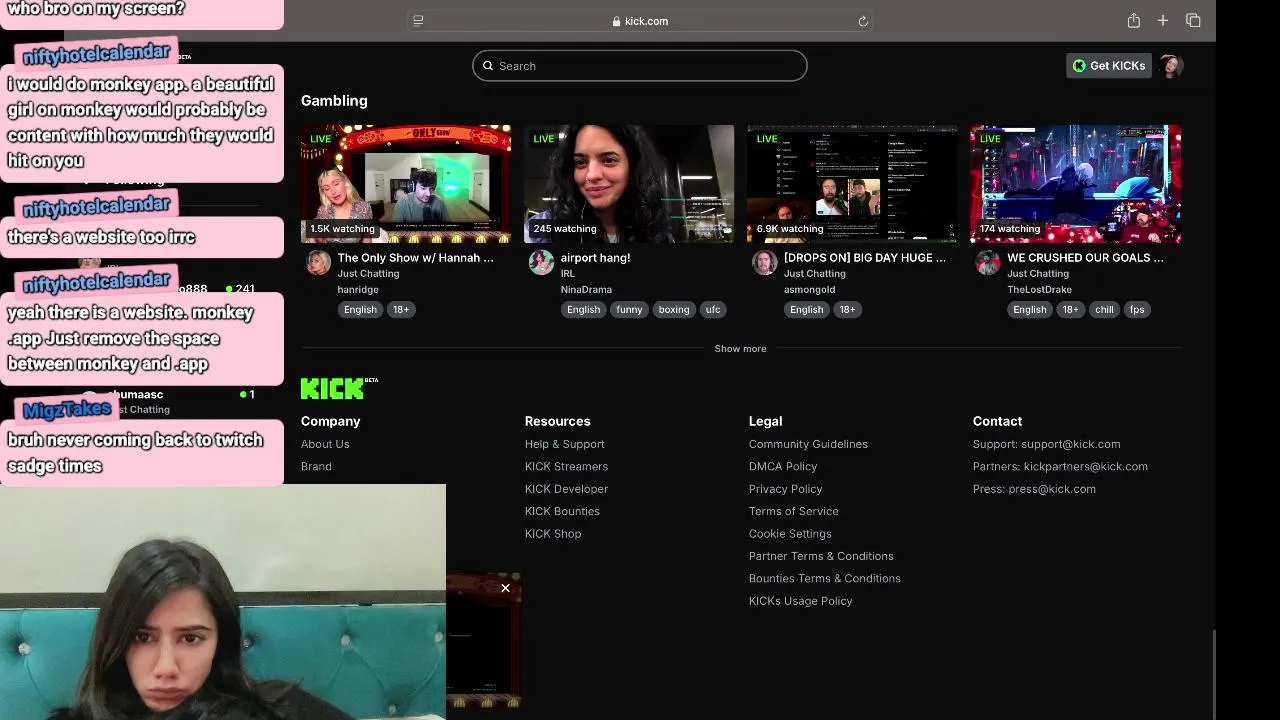Open the page settings icon left of address bar
The image size is (1280, 720).
[x=418, y=21]
